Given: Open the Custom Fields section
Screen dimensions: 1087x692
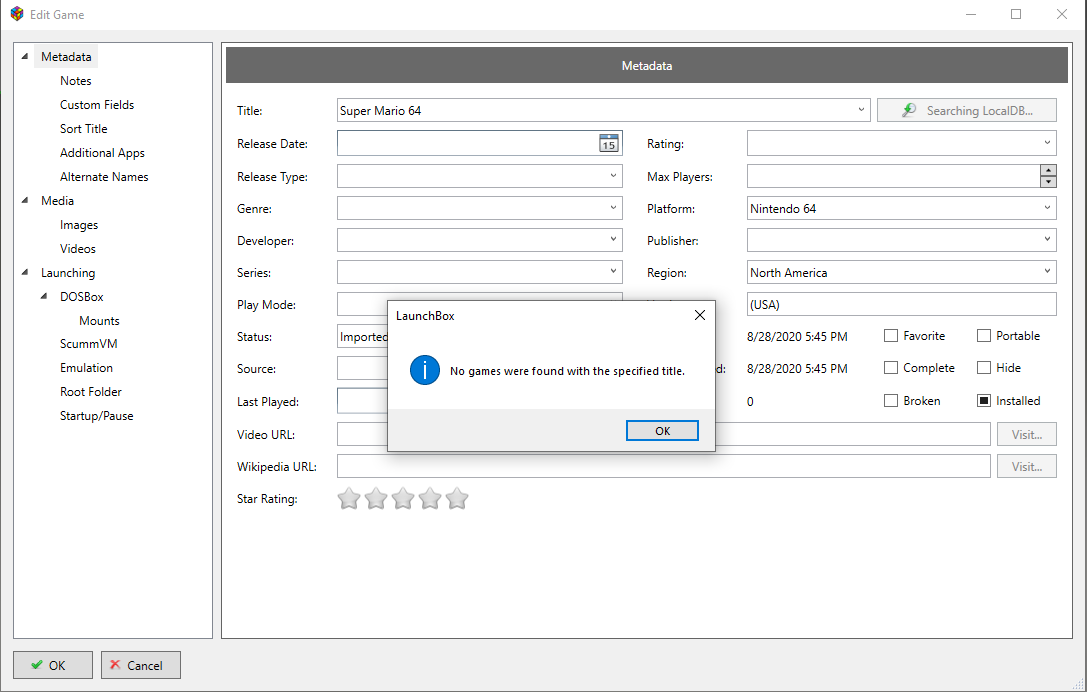Looking at the screenshot, I should click(x=97, y=105).
